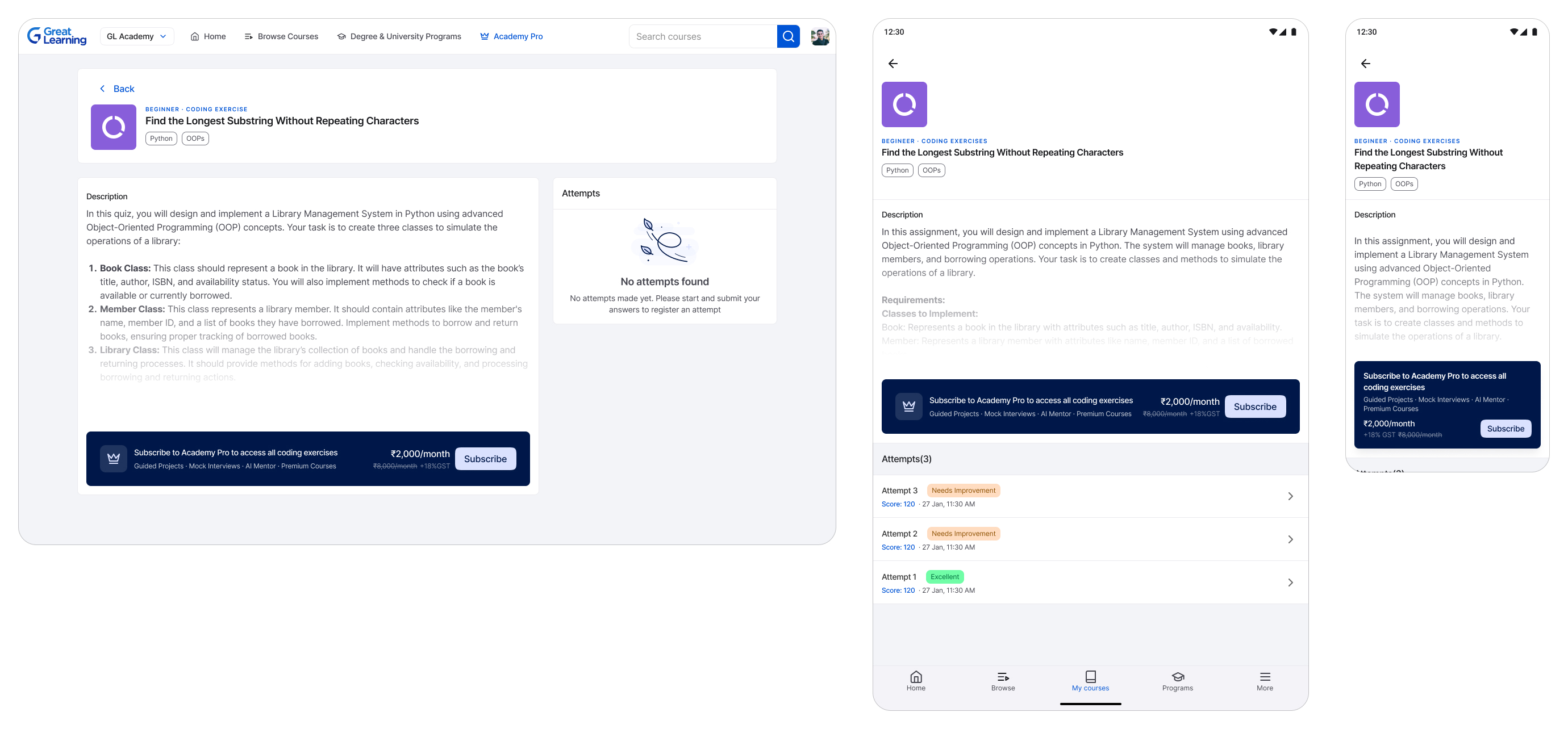Tap back arrow in the middle phone mockup
Image resolution: width=1568 pixels, height=729 pixels.
pos(893,63)
